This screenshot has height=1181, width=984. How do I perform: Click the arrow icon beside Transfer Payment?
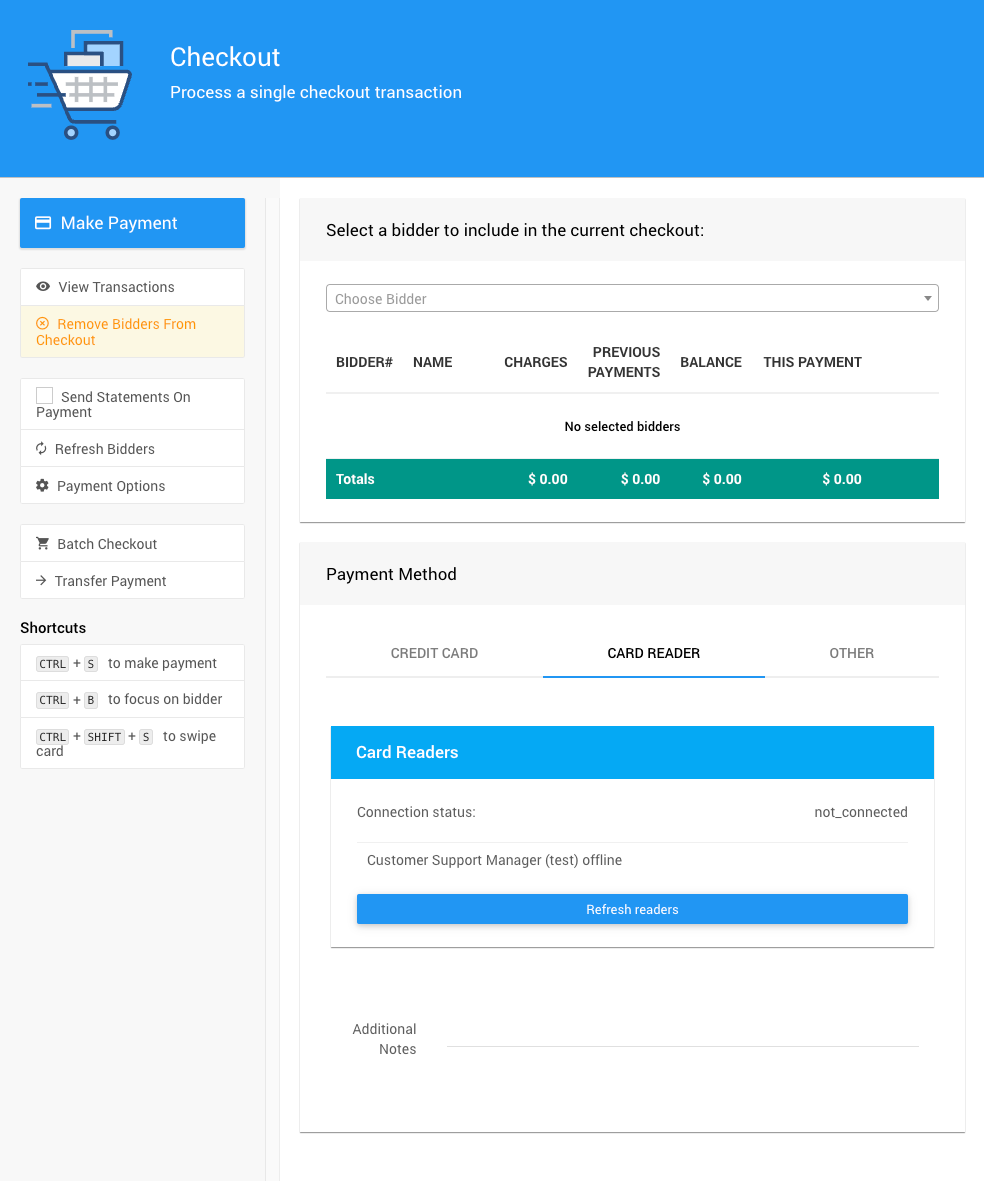[41, 581]
